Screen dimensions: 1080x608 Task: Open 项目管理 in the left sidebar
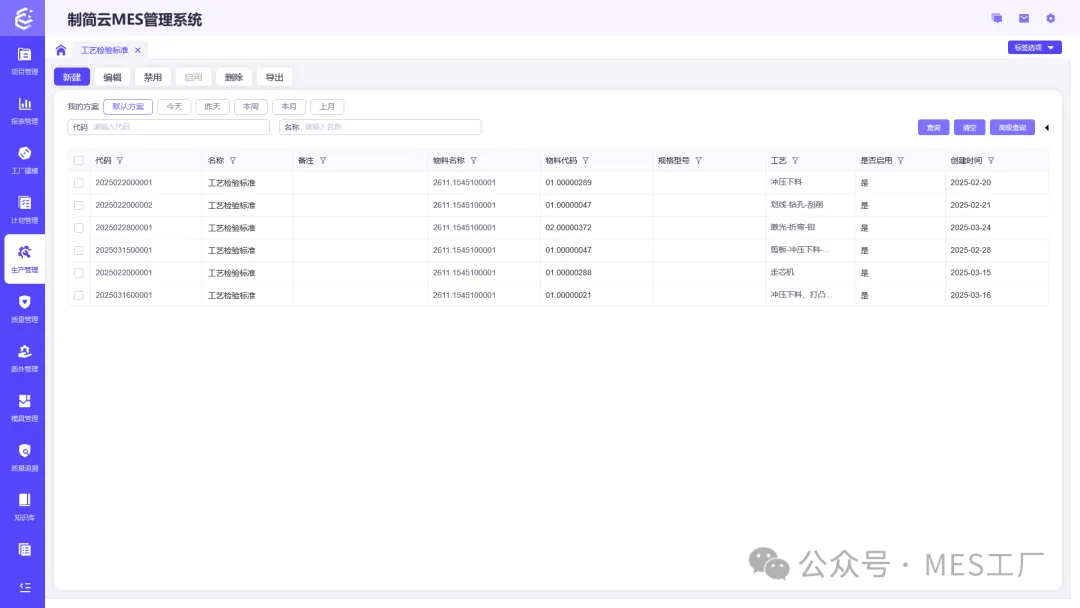click(x=24, y=59)
